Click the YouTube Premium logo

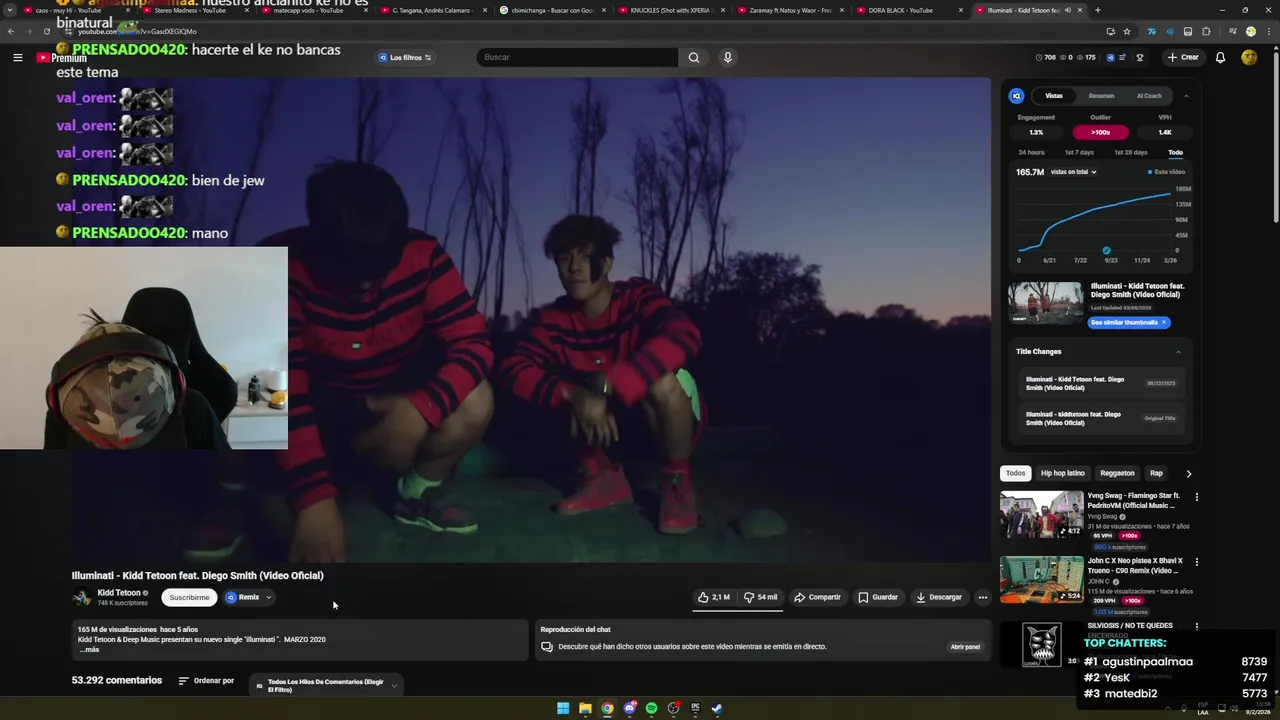point(62,58)
